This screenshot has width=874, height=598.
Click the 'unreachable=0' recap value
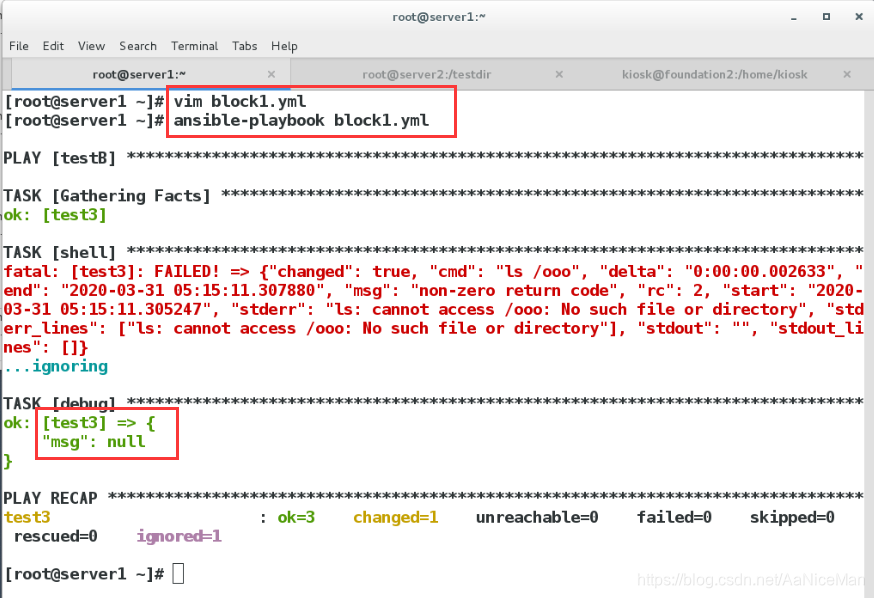[x=537, y=518]
